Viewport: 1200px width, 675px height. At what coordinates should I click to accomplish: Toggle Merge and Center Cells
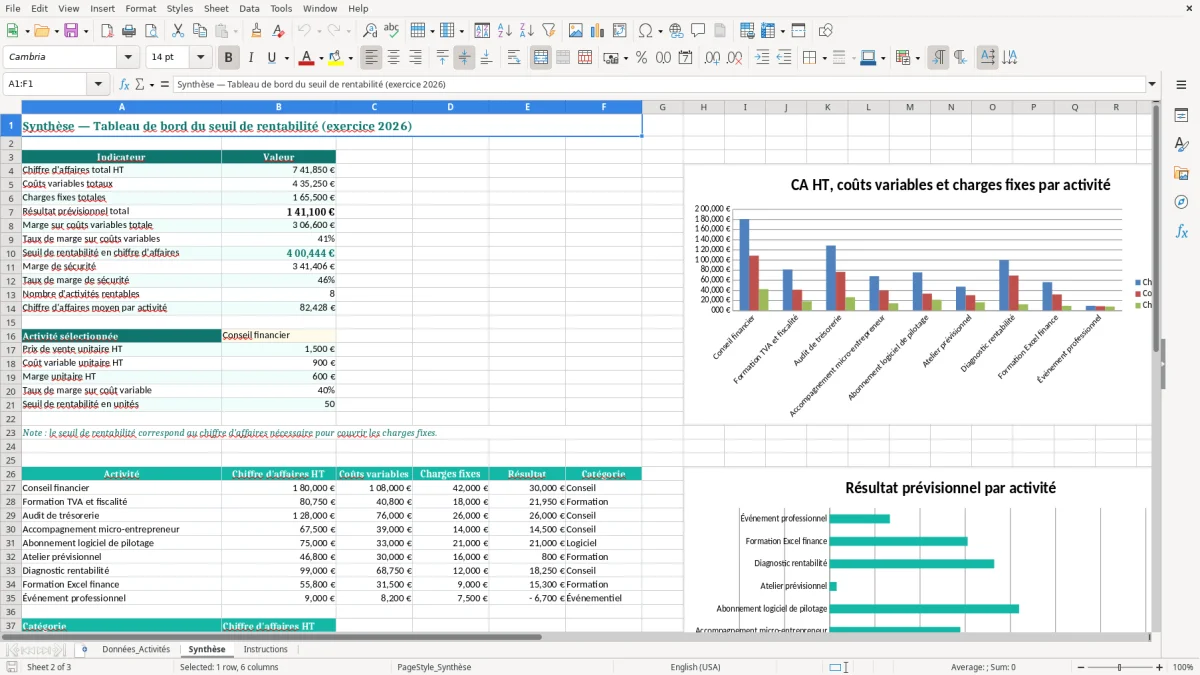(x=541, y=58)
